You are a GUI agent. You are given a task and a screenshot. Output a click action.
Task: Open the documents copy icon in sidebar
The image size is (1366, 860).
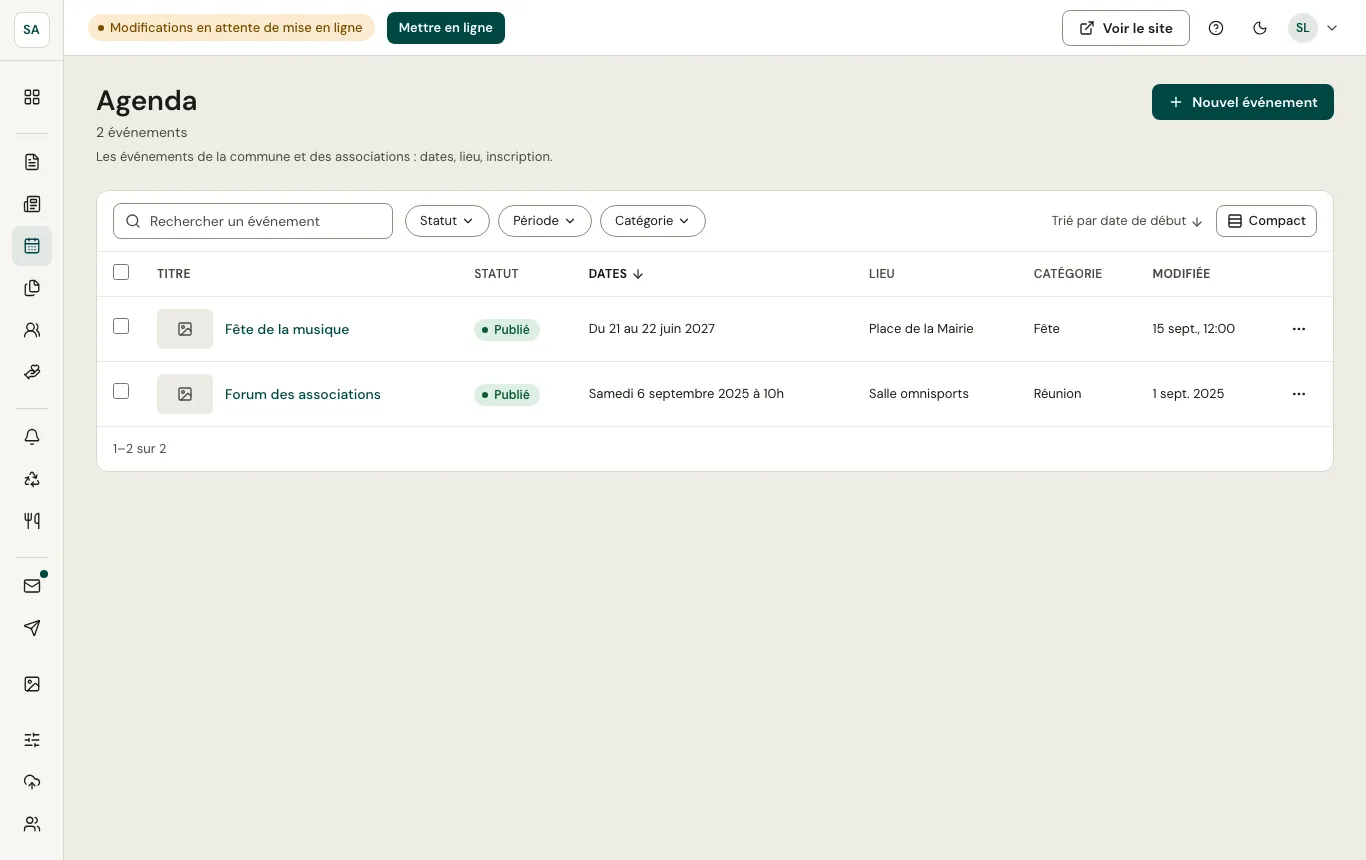point(32,288)
